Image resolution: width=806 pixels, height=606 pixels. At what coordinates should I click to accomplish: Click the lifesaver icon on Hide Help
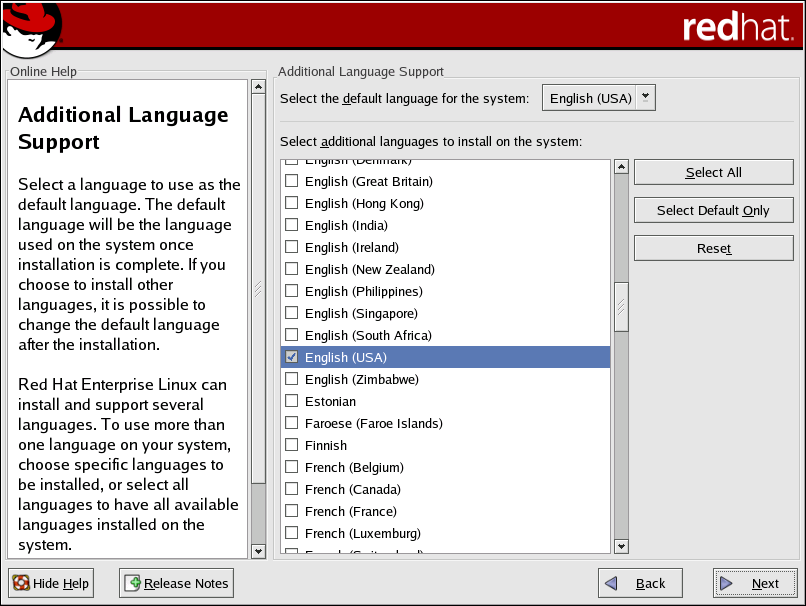click(20, 583)
